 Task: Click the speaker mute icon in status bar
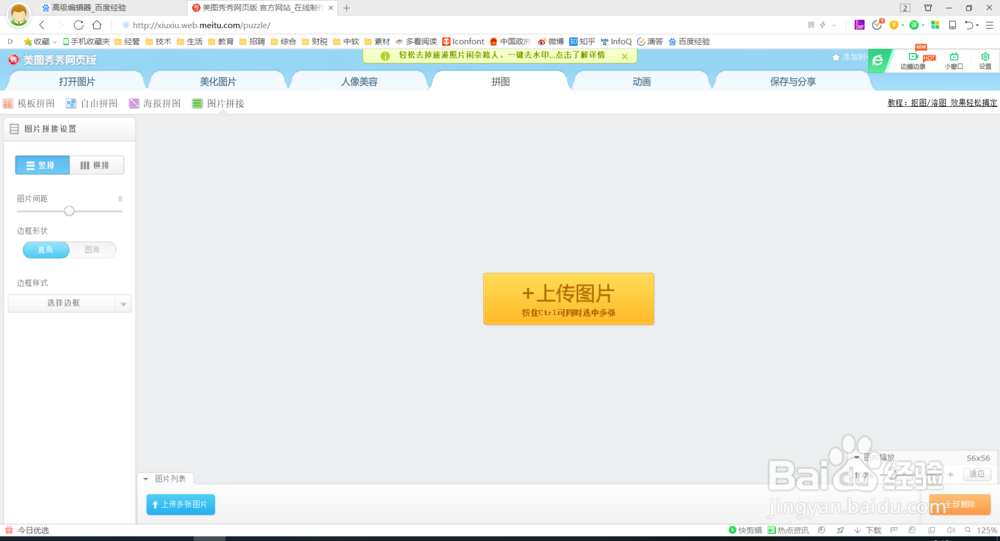950,530
